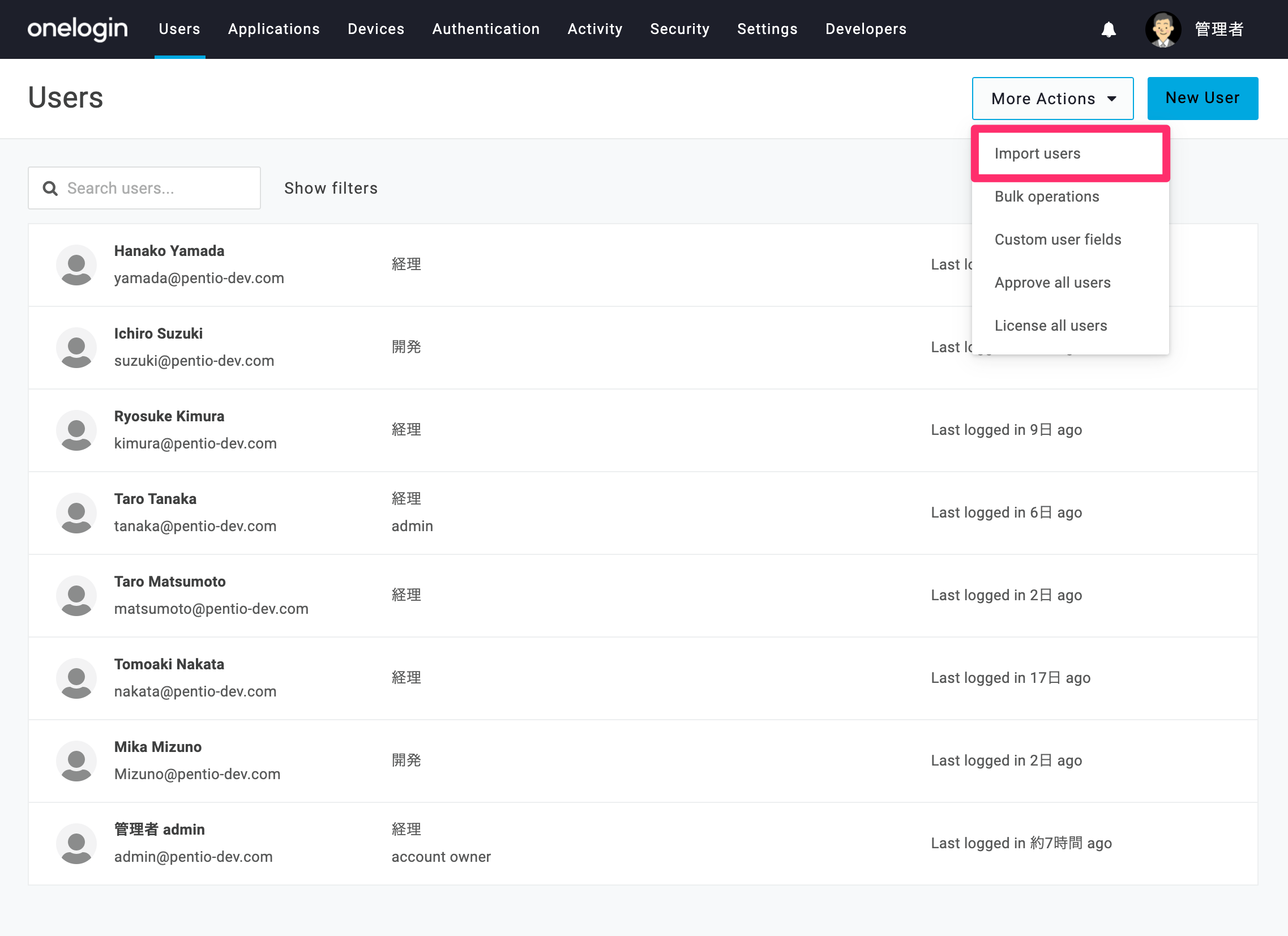
Task: Open the Devices menu
Action: (x=376, y=29)
